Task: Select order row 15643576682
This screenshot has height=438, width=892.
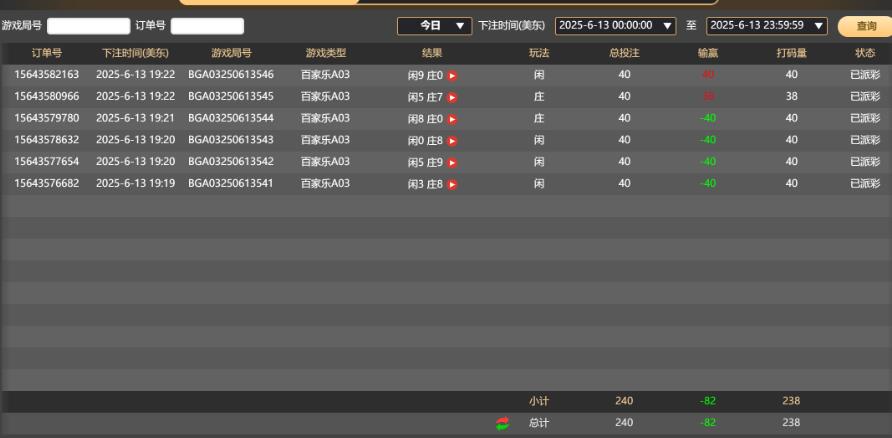Action: 46,184
